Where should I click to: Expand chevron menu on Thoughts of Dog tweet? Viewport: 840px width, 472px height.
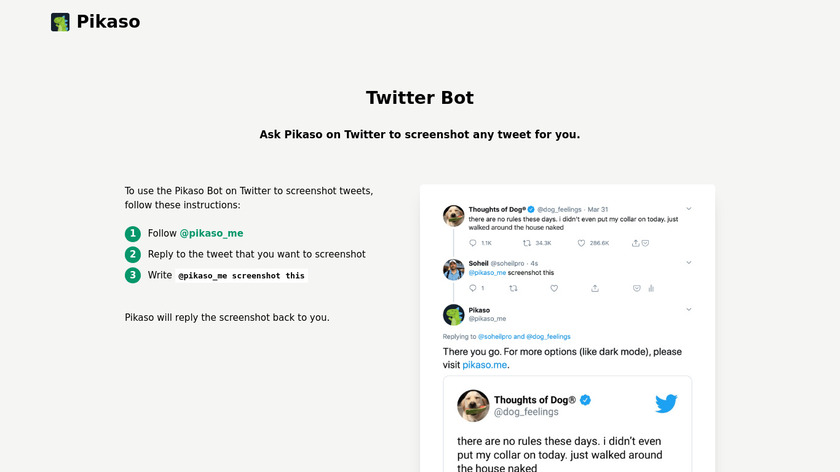point(688,209)
